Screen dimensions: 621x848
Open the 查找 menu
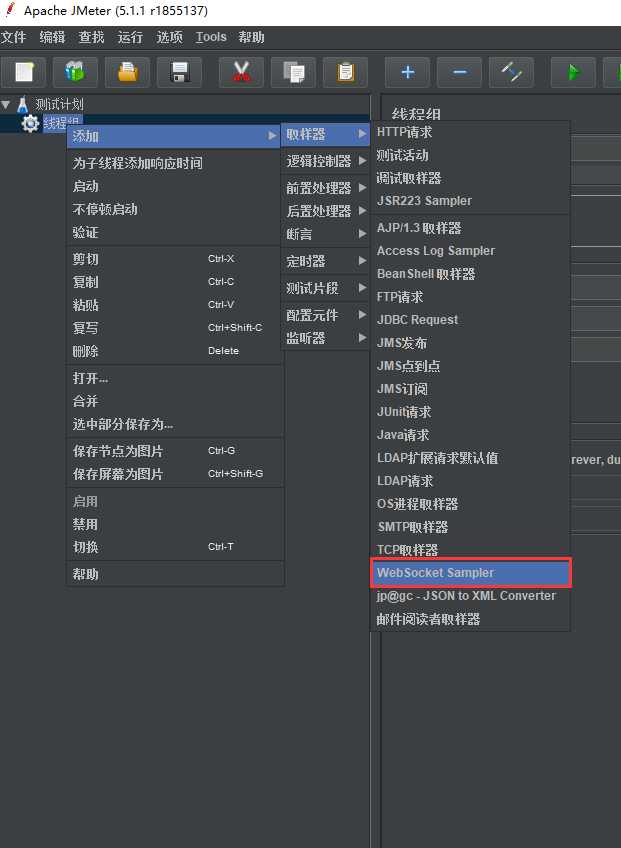pyautogui.click(x=91, y=37)
